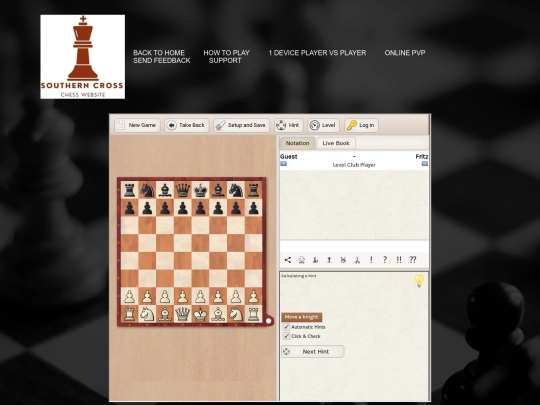The width and height of the screenshot is (540, 405).
Task: Start a New Game
Action: tap(137, 125)
